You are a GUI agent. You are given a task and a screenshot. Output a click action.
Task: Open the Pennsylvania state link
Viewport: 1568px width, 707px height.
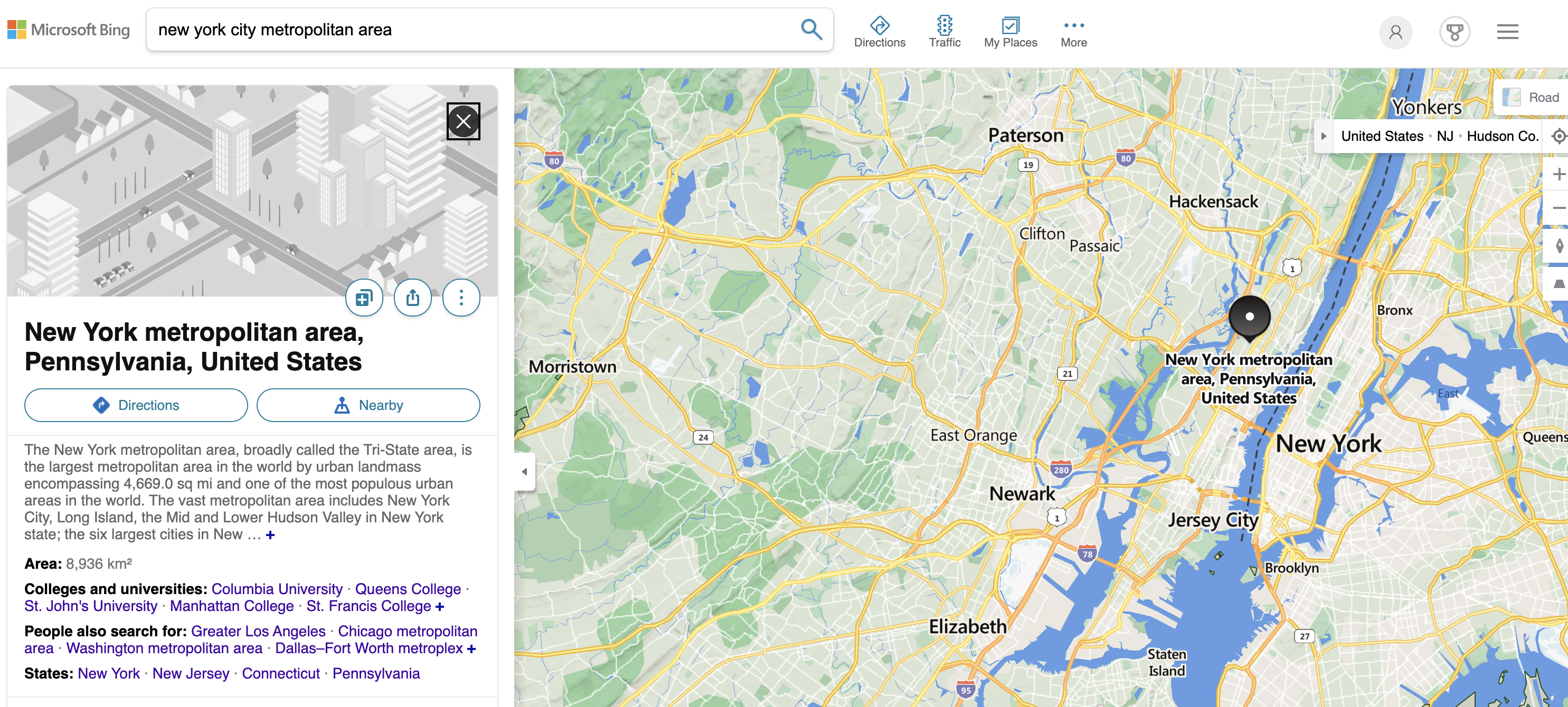pyautogui.click(x=376, y=674)
